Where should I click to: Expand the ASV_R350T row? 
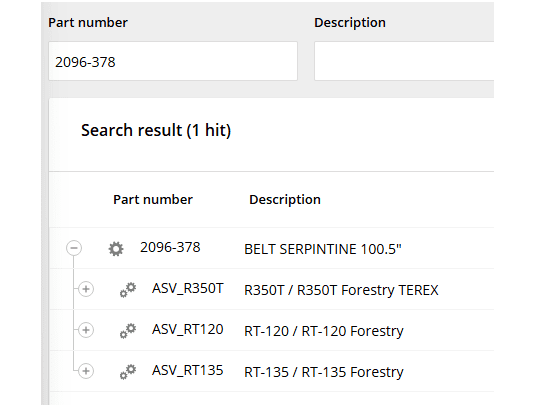[x=86, y=289]
